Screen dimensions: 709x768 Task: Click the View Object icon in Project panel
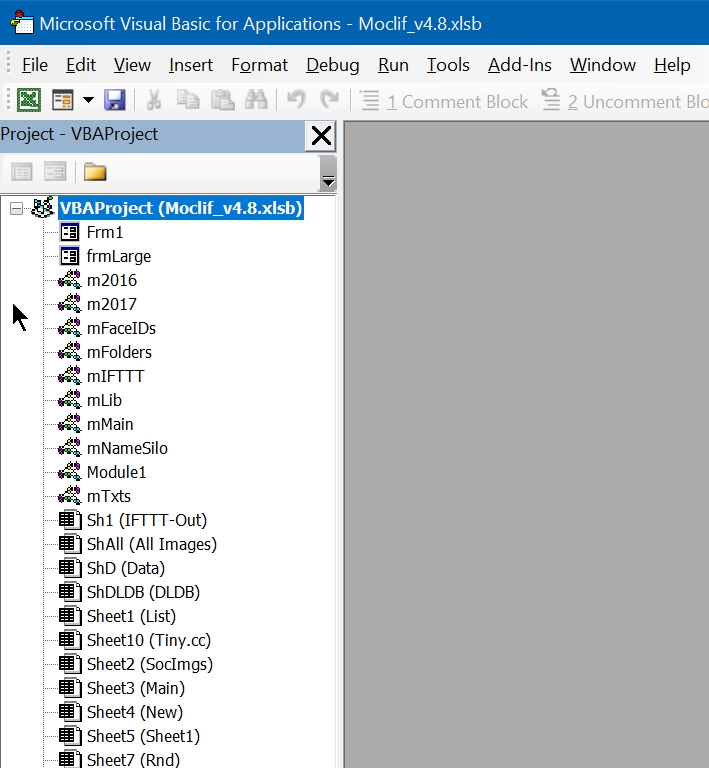[54, 172]
